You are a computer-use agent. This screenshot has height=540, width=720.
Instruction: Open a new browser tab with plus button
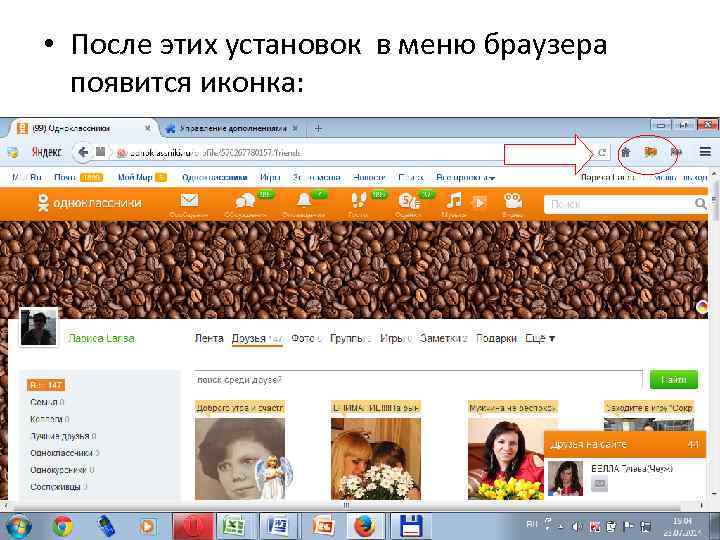tap(318, 129)
